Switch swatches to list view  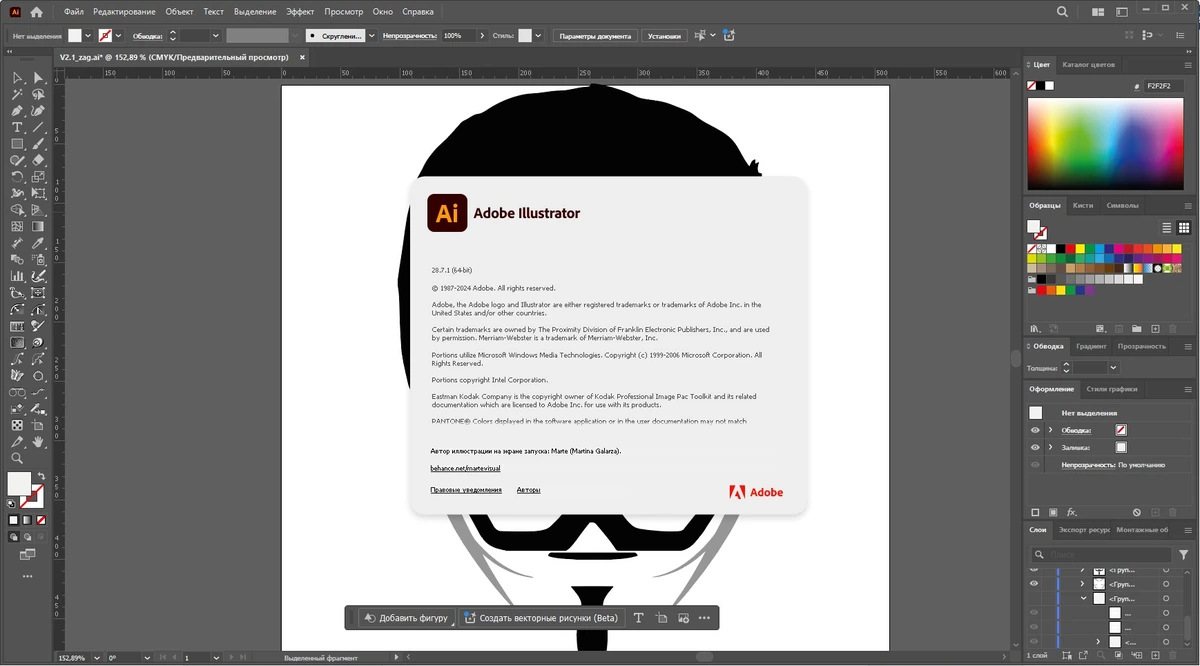tap(1166, 228)
